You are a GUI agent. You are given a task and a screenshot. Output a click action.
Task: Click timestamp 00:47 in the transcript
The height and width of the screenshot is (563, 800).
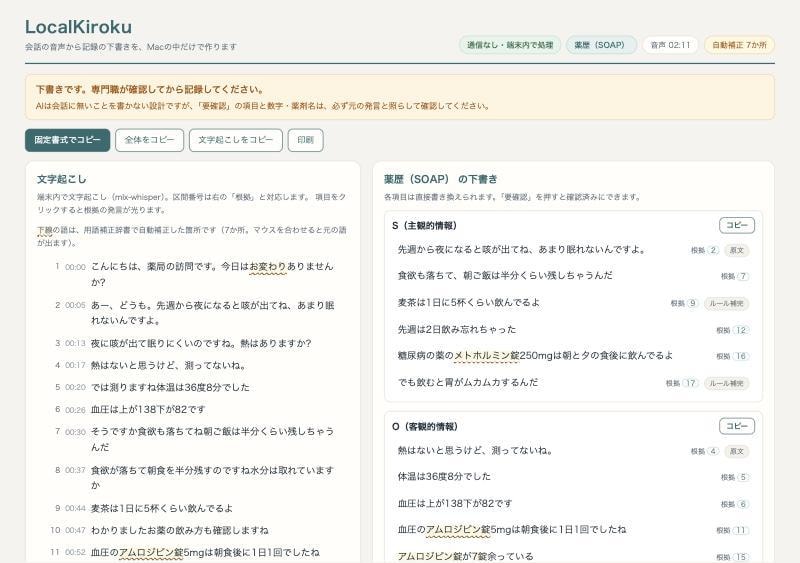coord(76,530)
